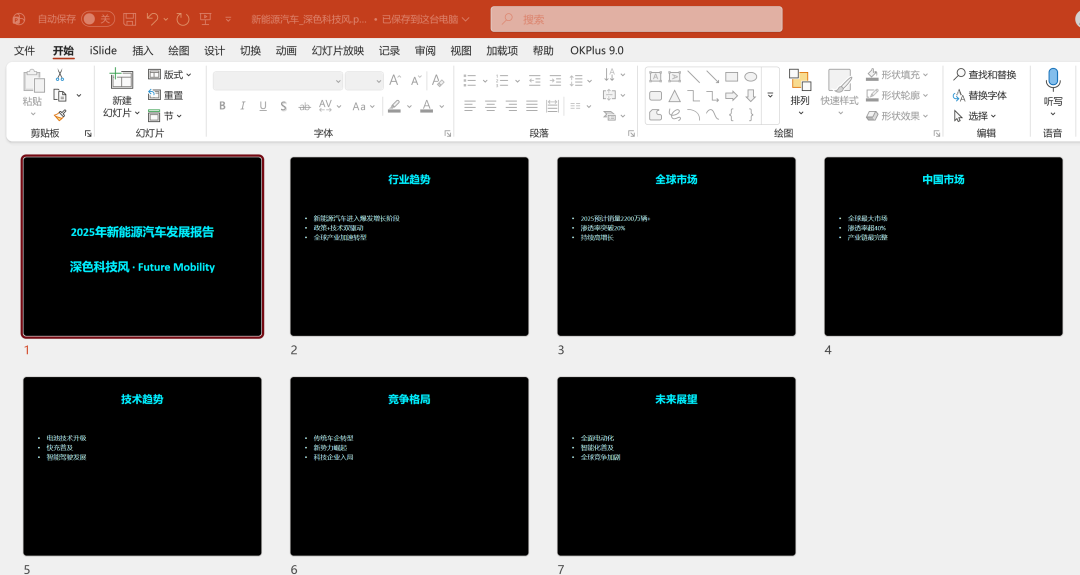
Task: Select slide 3 全球市场 thumbnail
Action: tap(676, 247)
